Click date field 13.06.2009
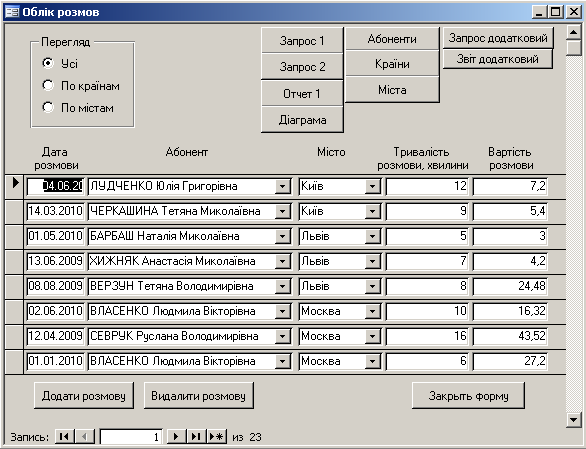This screenshot has height=449, width=586. [x=55, y=261]
